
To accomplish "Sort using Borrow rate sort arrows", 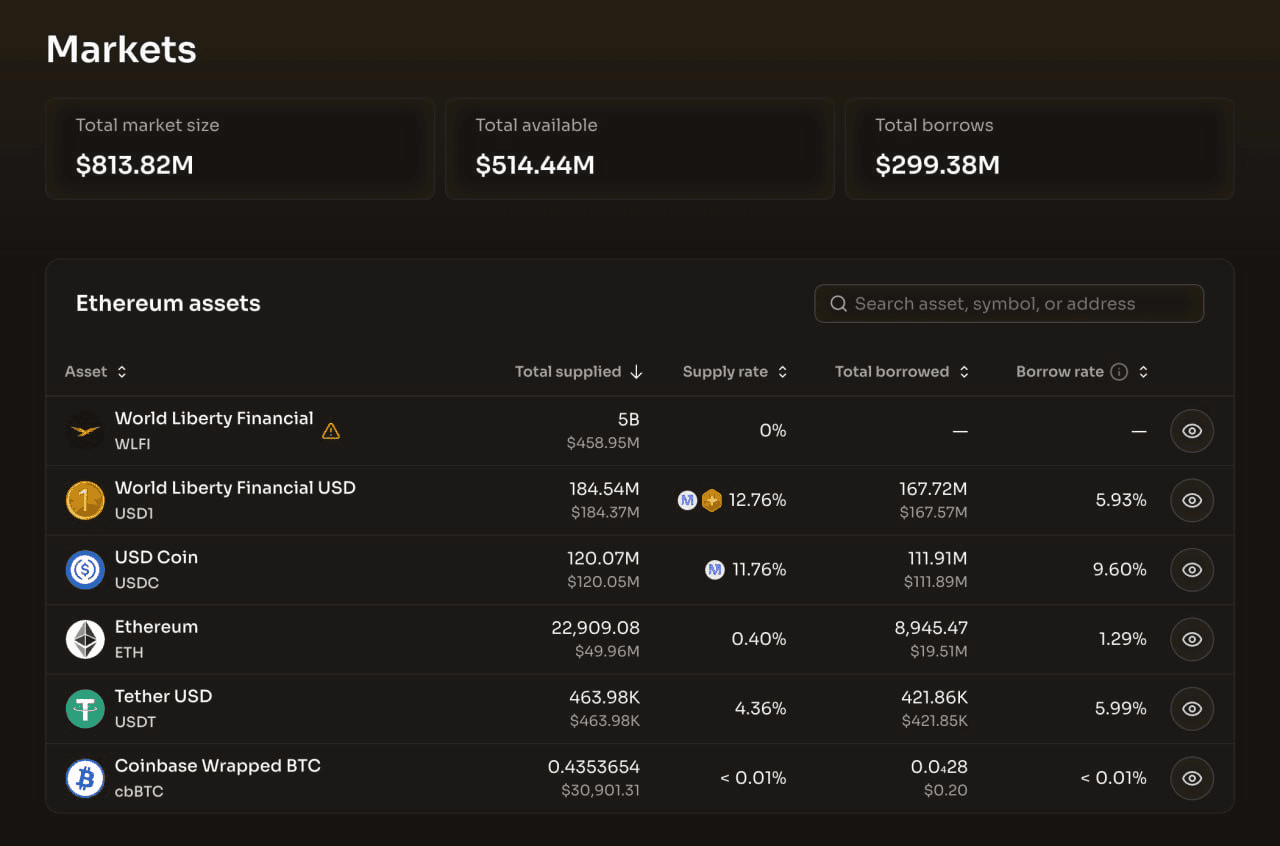I will point(1143,372).
